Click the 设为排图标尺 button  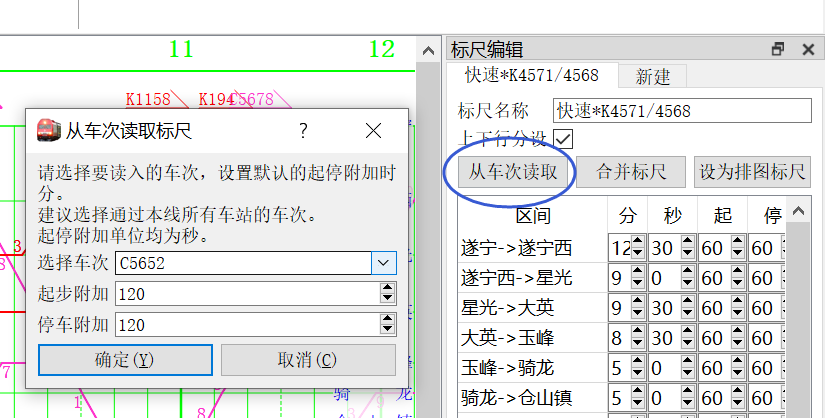click(x=752, y=172)
